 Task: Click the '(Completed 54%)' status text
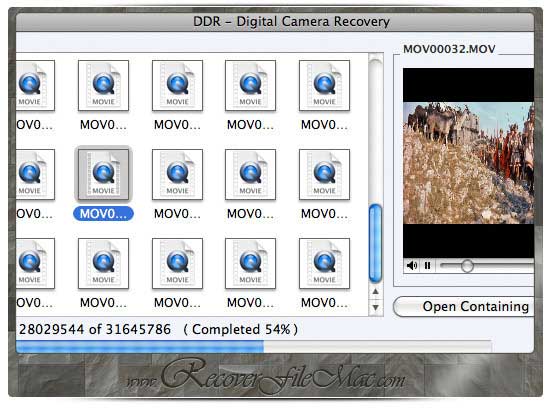[x=240, y=329]
